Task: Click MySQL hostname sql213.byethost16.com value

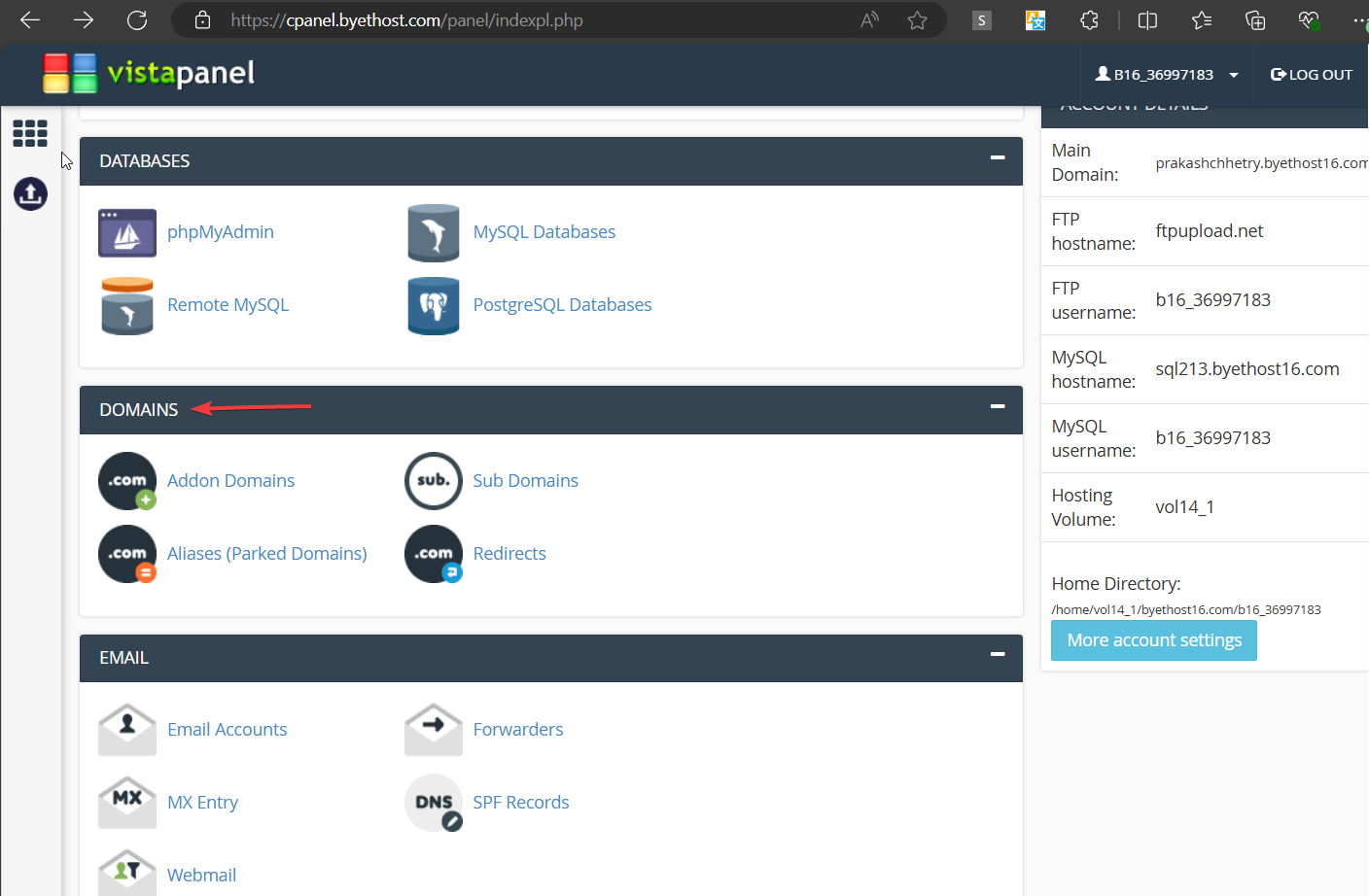Action: point(1247,369)
